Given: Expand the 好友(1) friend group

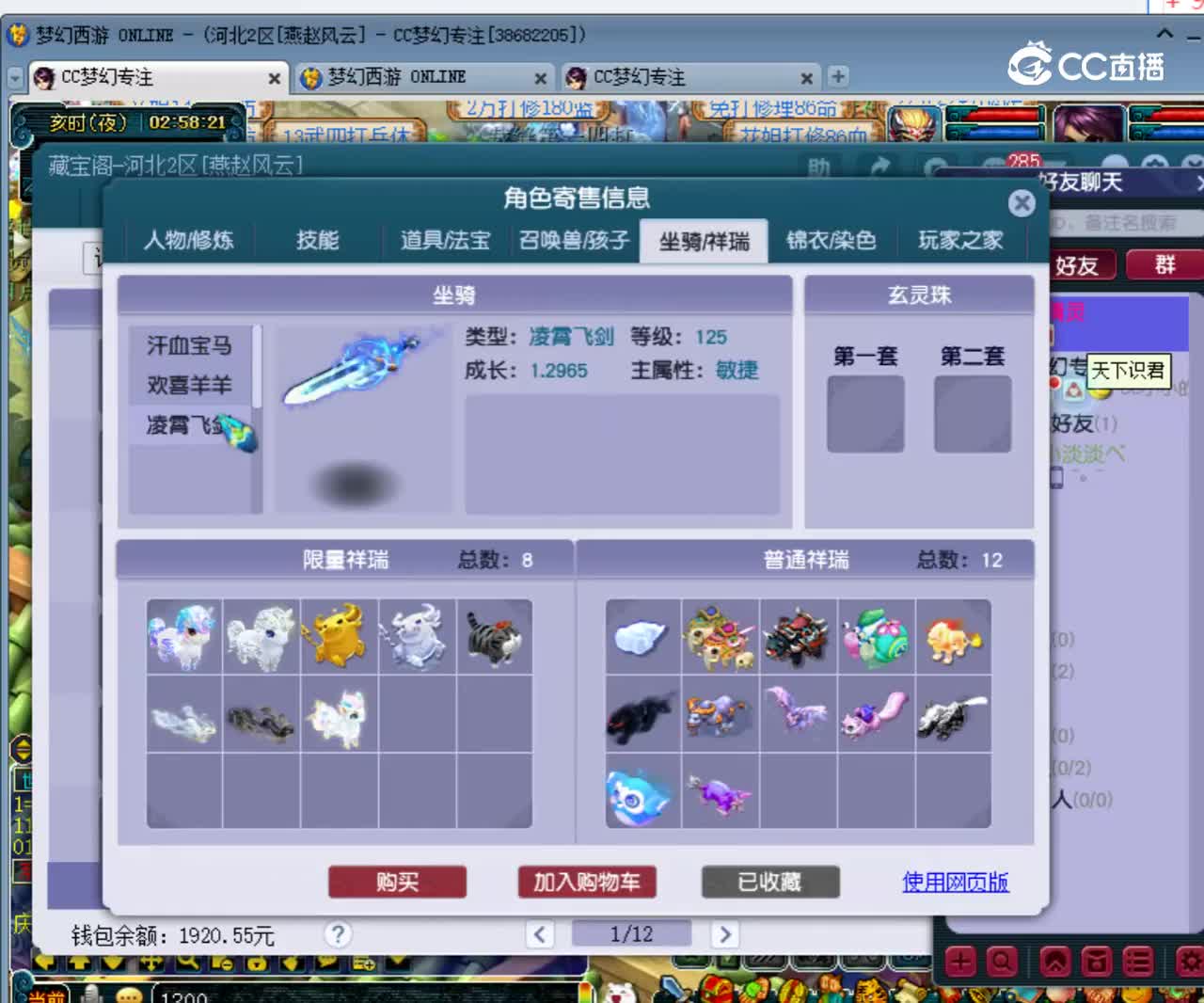Looking at the screenshot, I should pos(1084,423).
